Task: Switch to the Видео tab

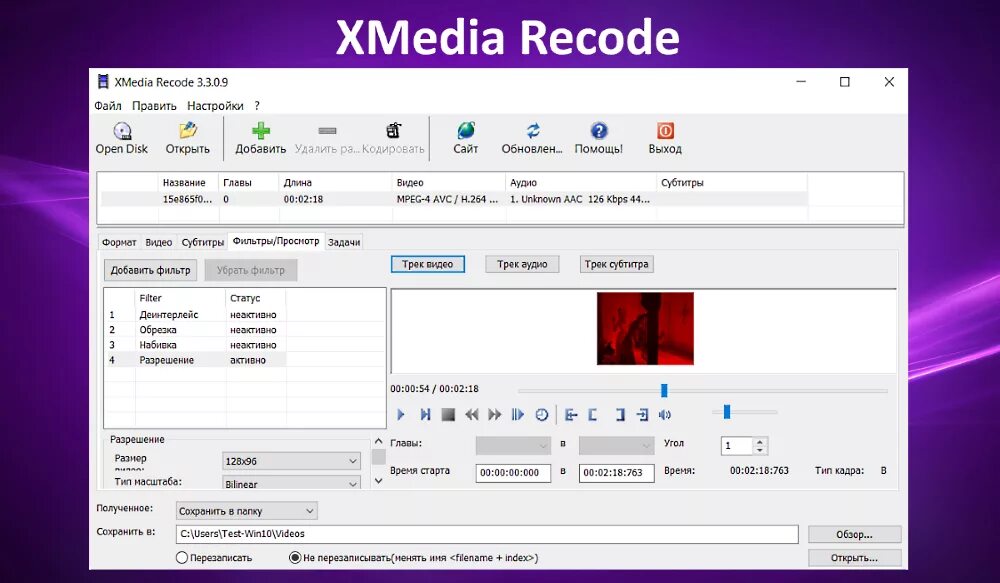Action: (x=159, y=242)
